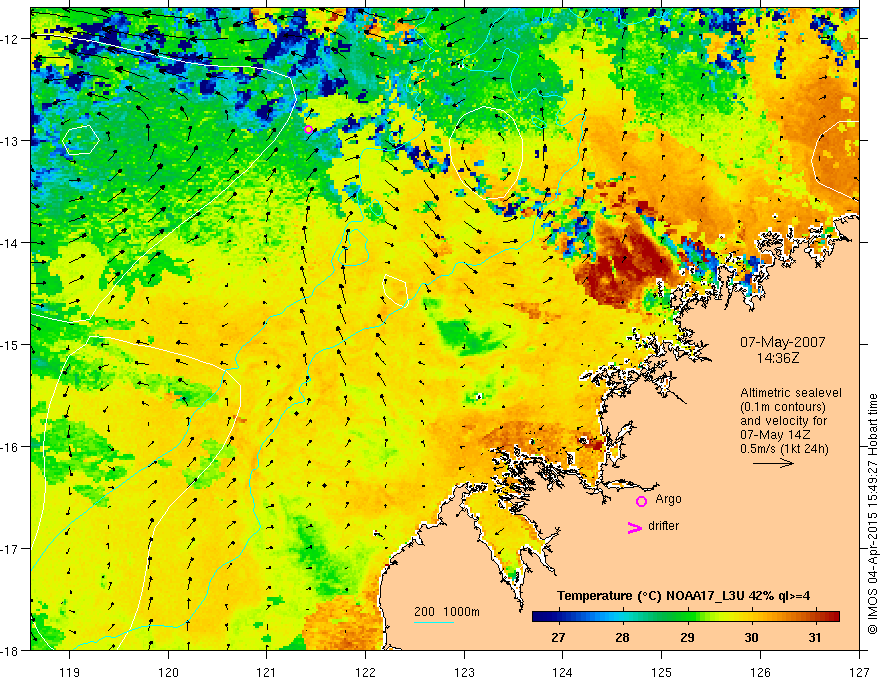Click the longitude axis label 123
880x680 pixels.
(464, 672)
